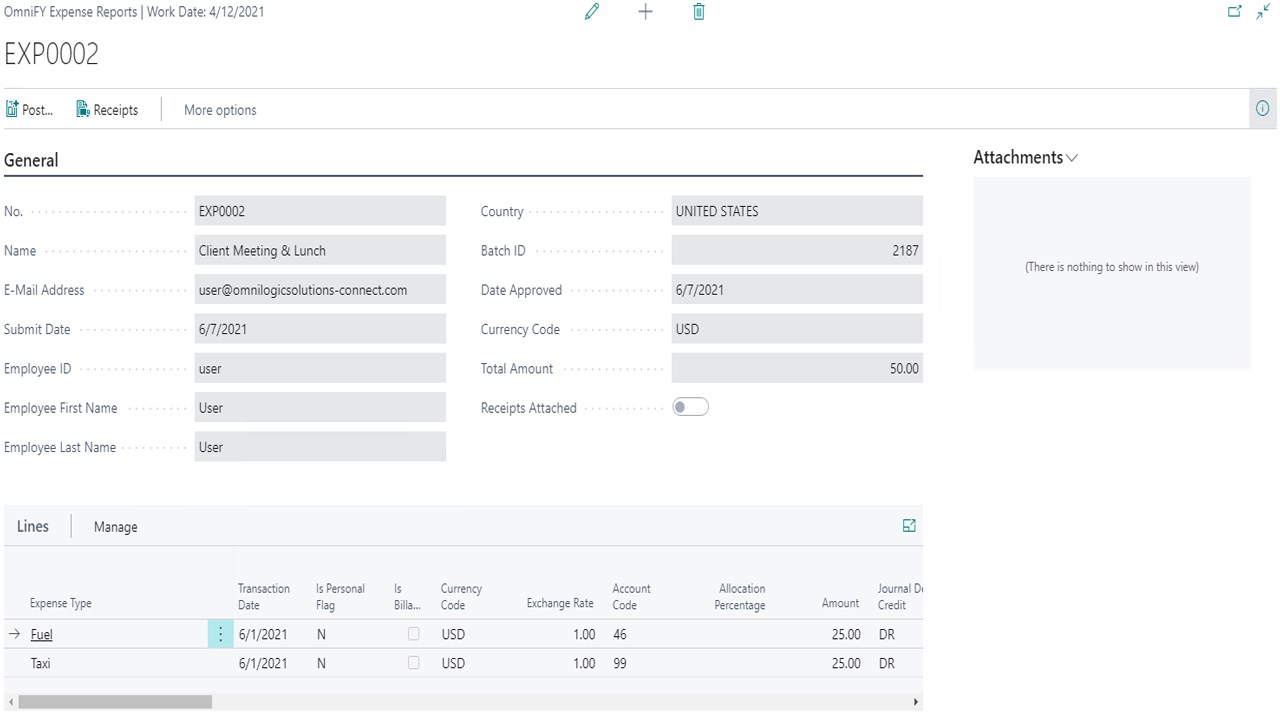Open record in new window icon
This screenshot has width=1280, height=720.
point(1235,12)
